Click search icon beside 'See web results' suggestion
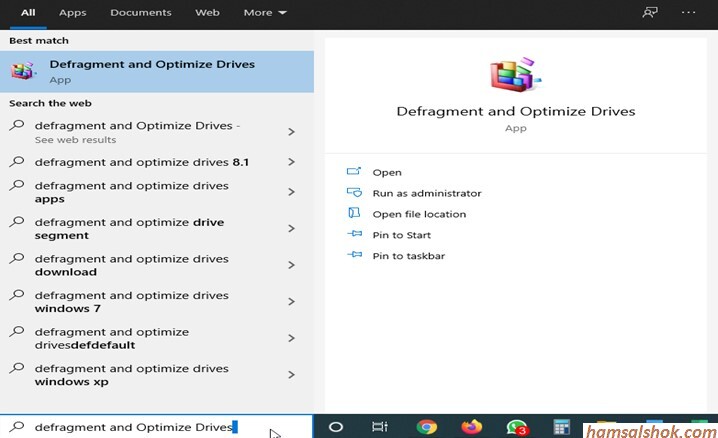718x438 pixels. pyautogui.click(x=17, y=125)
